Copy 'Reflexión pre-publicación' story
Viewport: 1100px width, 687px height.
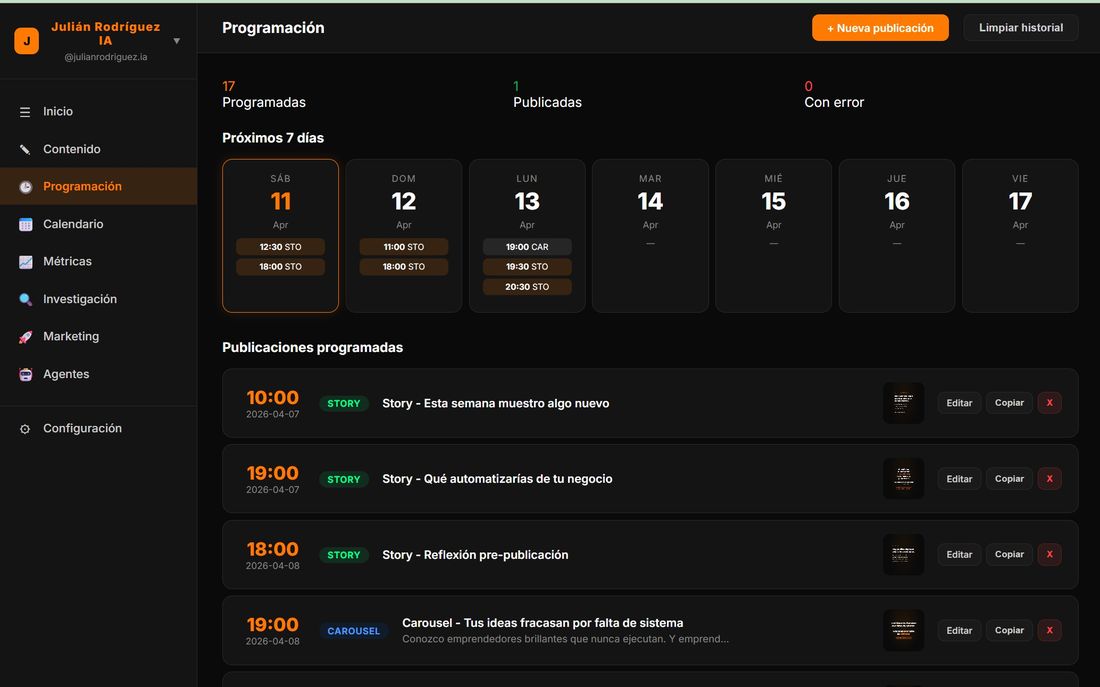[x=1009, y=554]
